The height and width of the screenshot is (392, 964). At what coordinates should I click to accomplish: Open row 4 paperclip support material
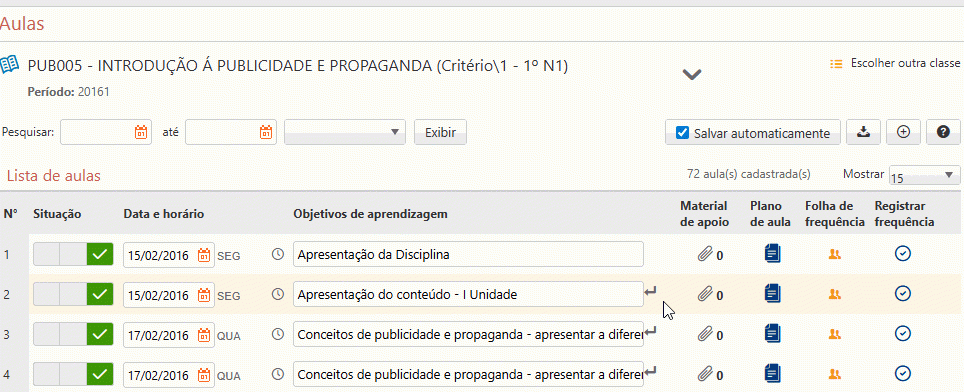click(x=705, y=373)
